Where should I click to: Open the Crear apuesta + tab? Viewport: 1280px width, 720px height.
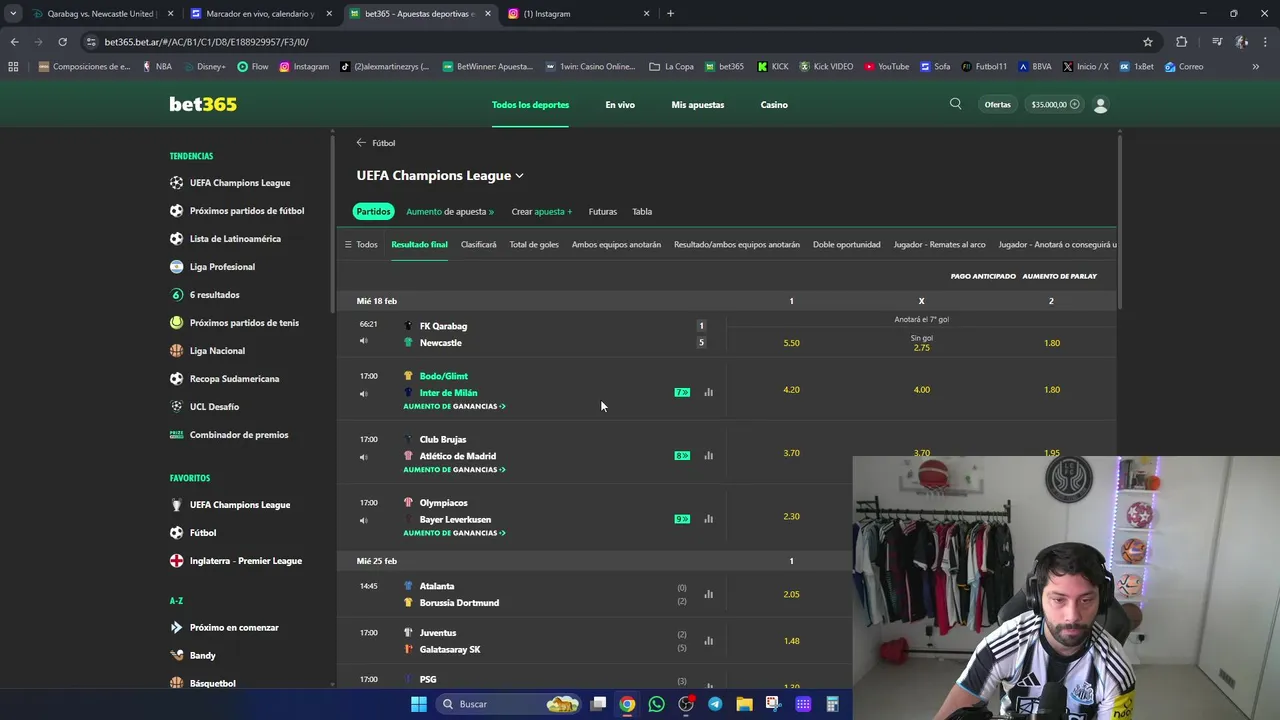pyautogui.click(x=542, y=212)
